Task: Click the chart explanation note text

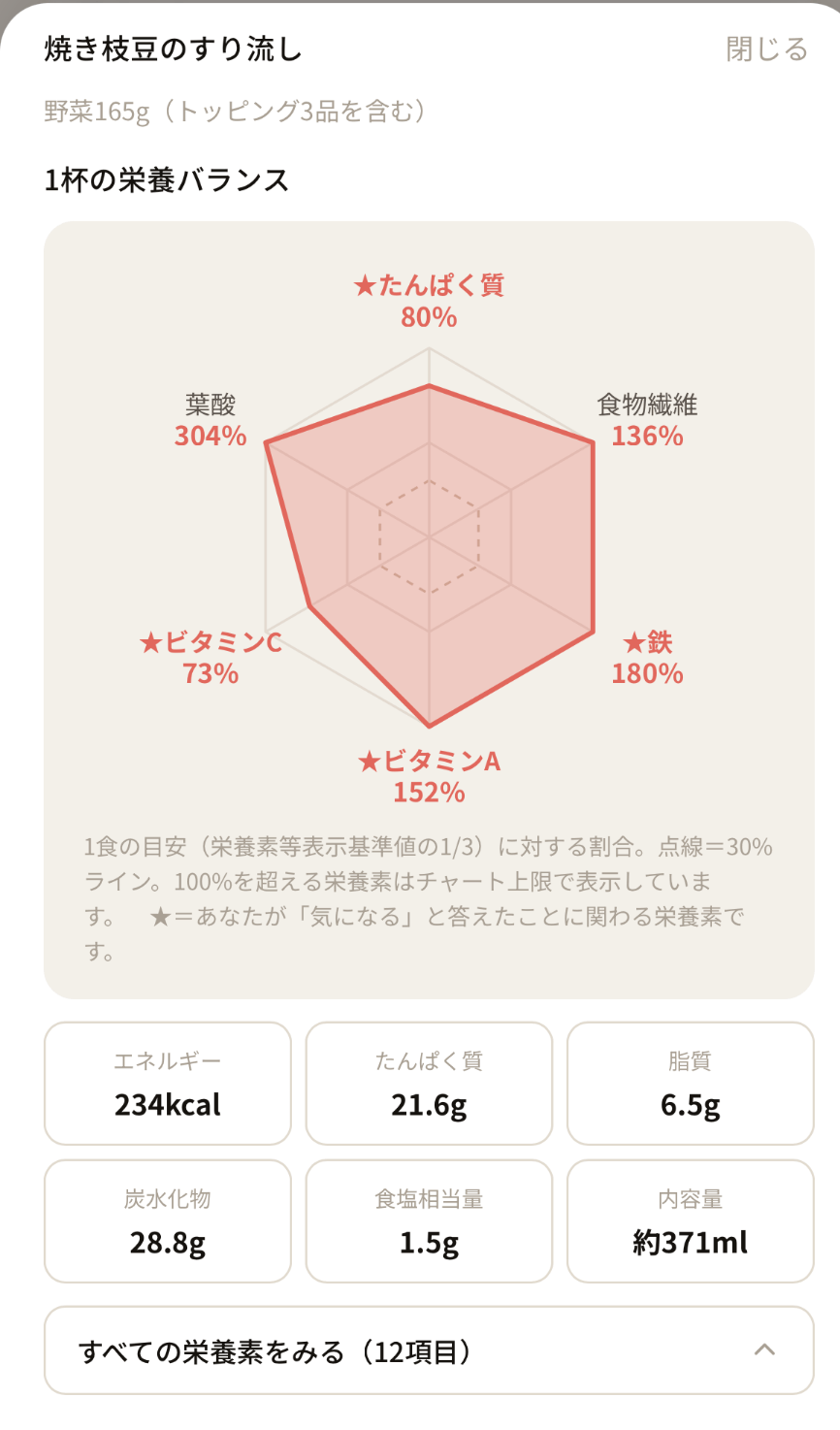Action: [428, 898]
